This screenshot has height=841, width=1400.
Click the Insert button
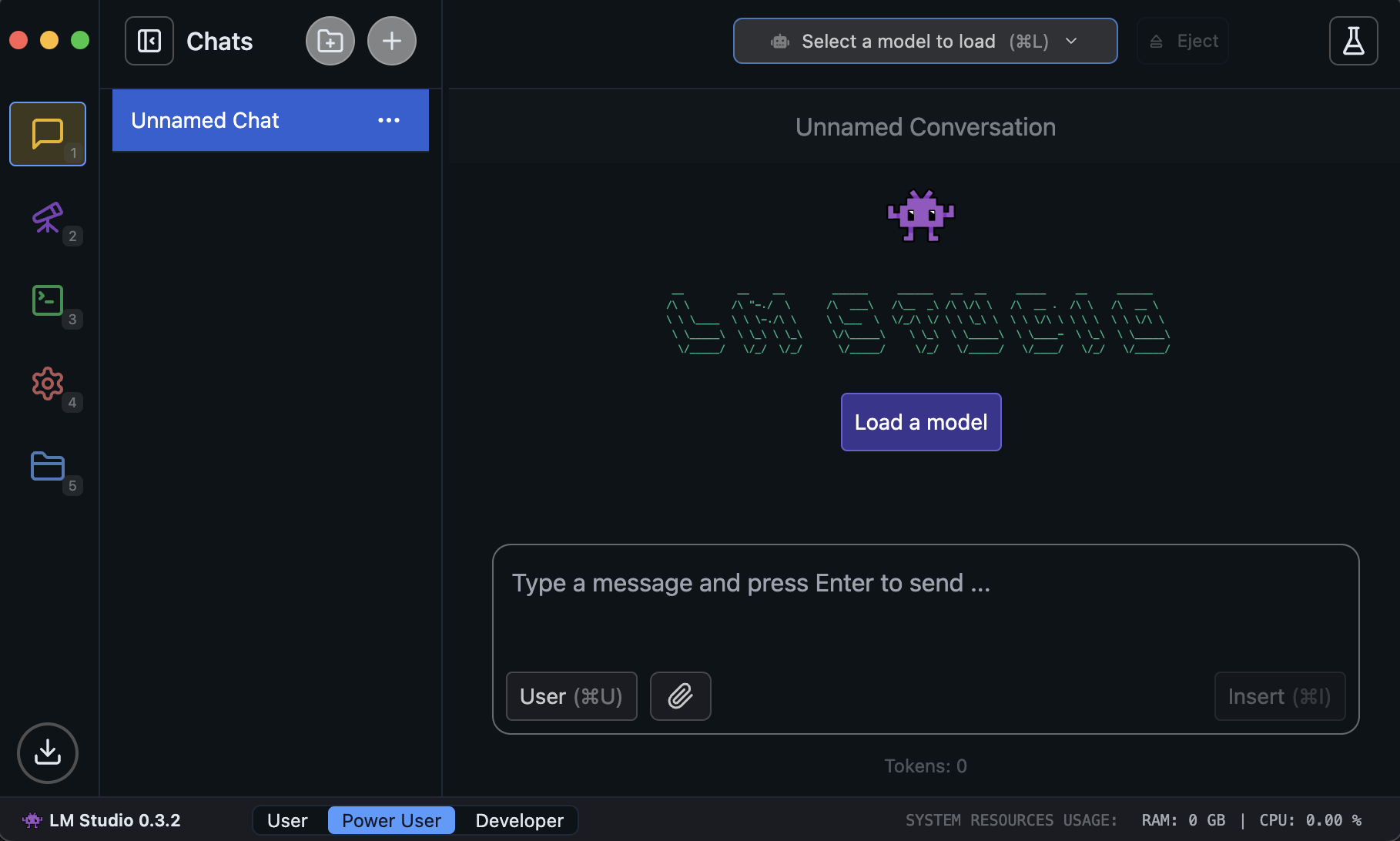1280,696
